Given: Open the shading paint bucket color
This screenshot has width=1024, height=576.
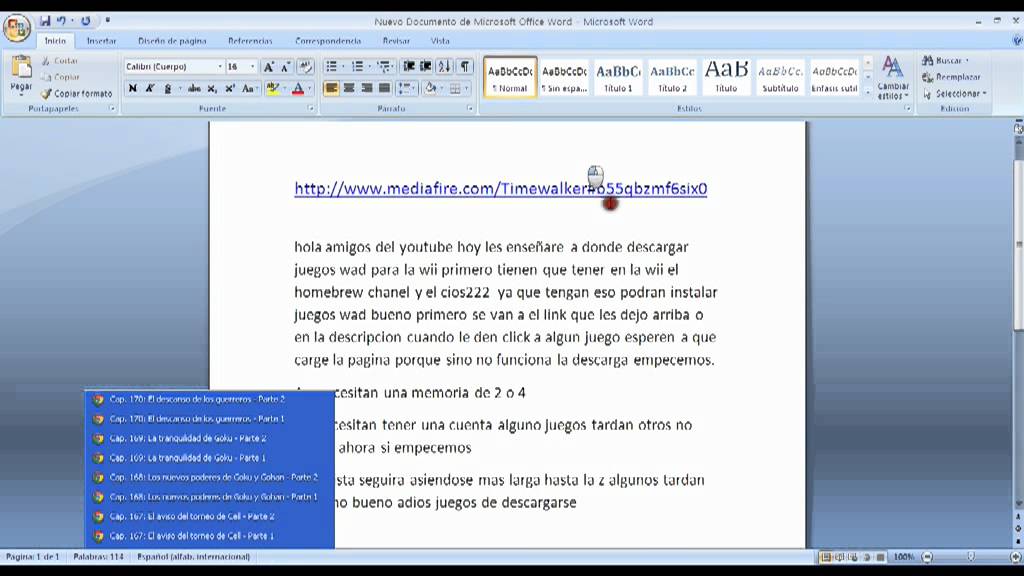Looking at the screenshot, I should [429, 88].
